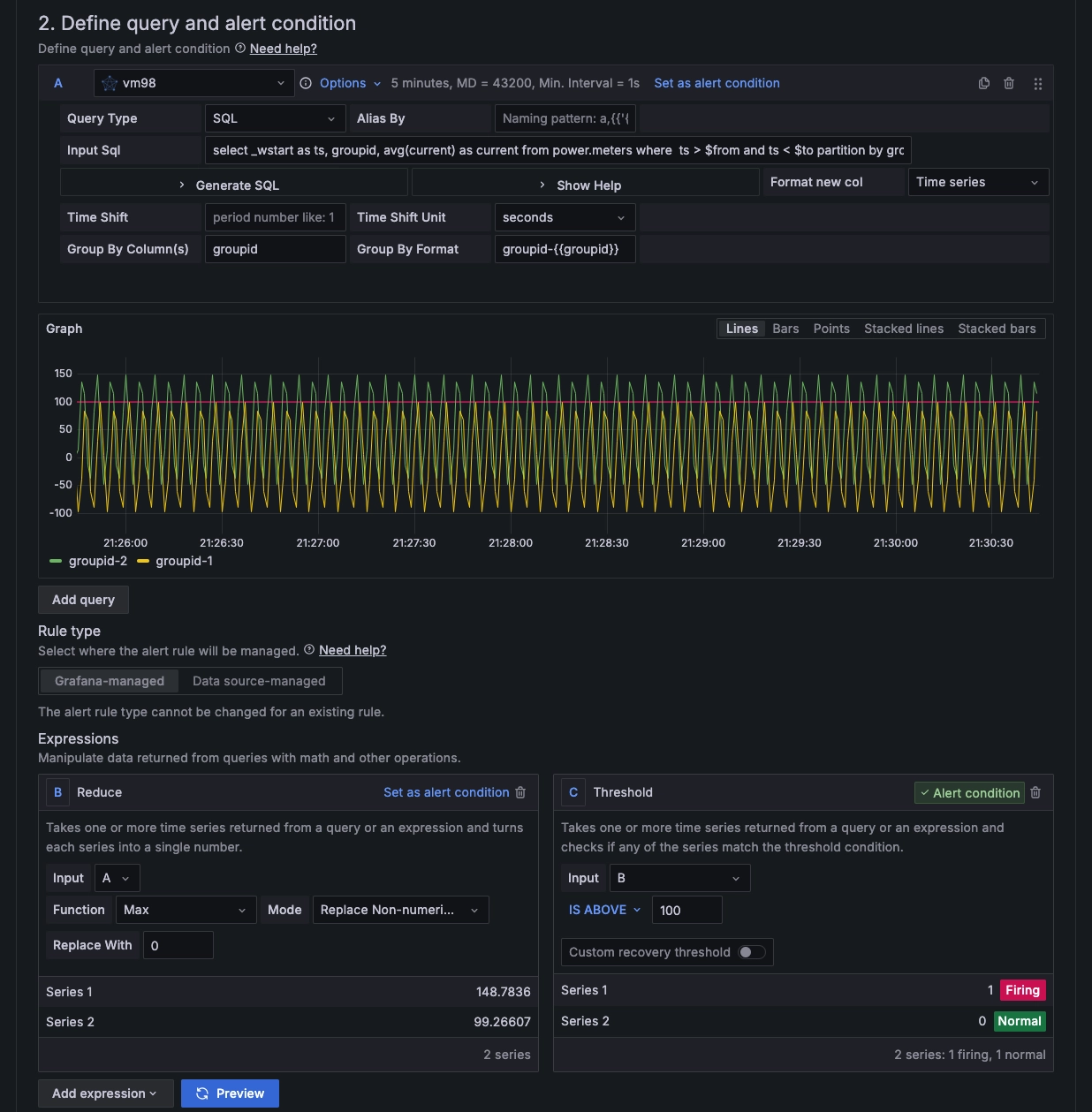The image size is (1092, 1112).
Task: Toggle the Custom recovery threshold switch
Action: 752,952
